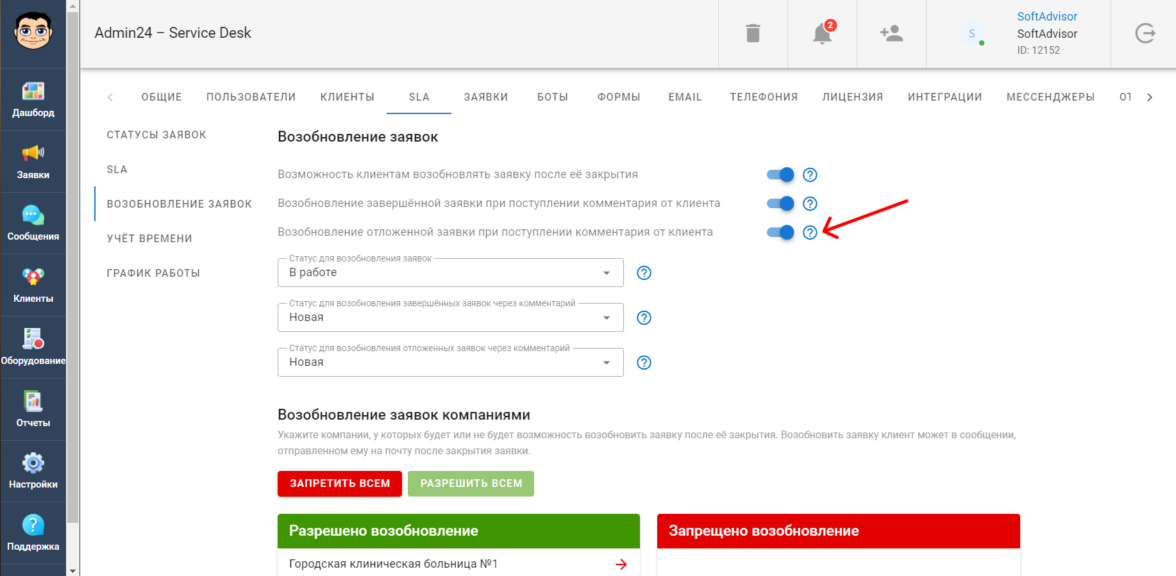This screenshot has width=1176, height=576.
Task: Click the logout icon in header
Action: 1144,33
